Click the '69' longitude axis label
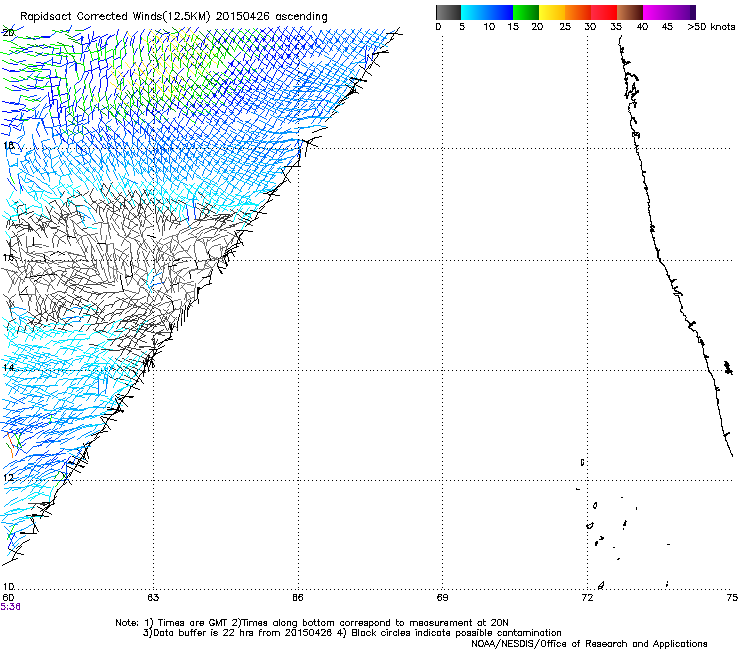Image resolution: width=740 pixels, height=650 pixels. point(442,598)
